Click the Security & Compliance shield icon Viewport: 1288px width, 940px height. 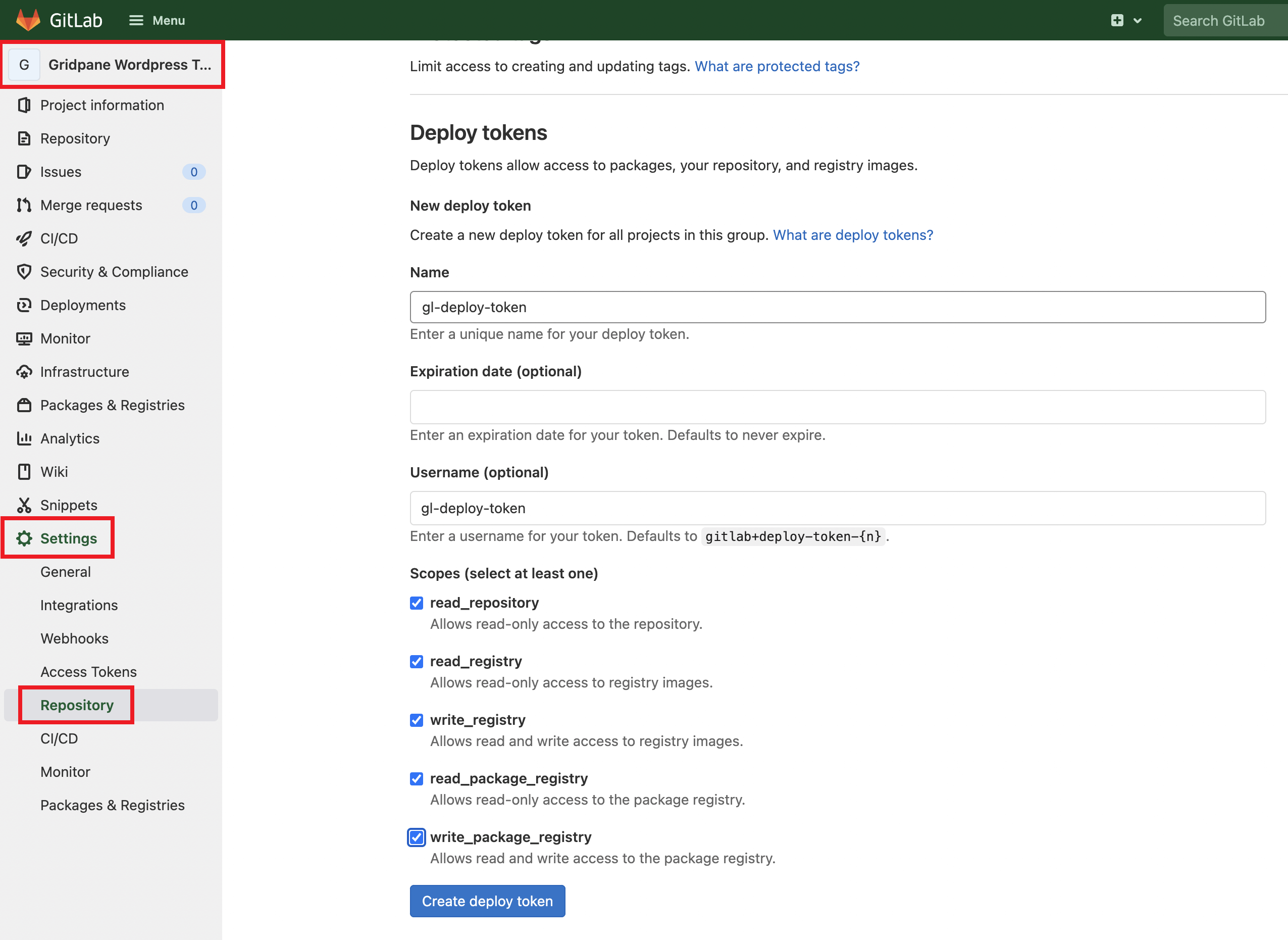pyautogui.click(x=24, y=272)
